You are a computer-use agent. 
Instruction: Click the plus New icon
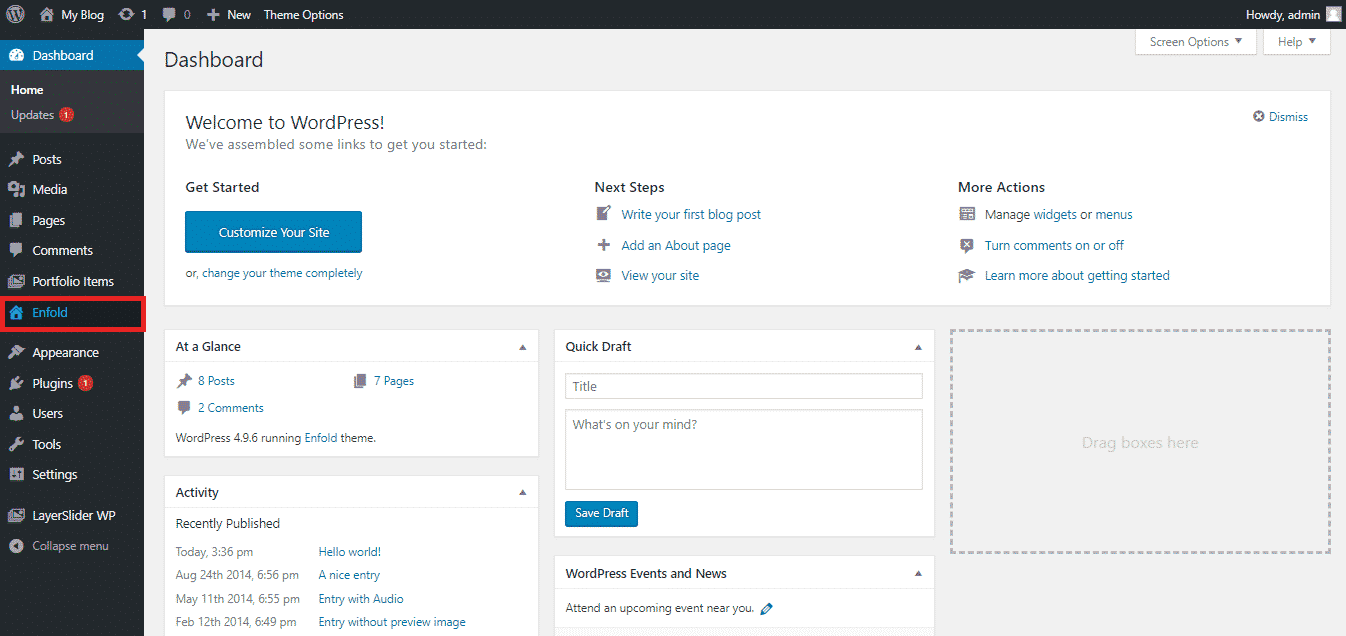(213, 14)
